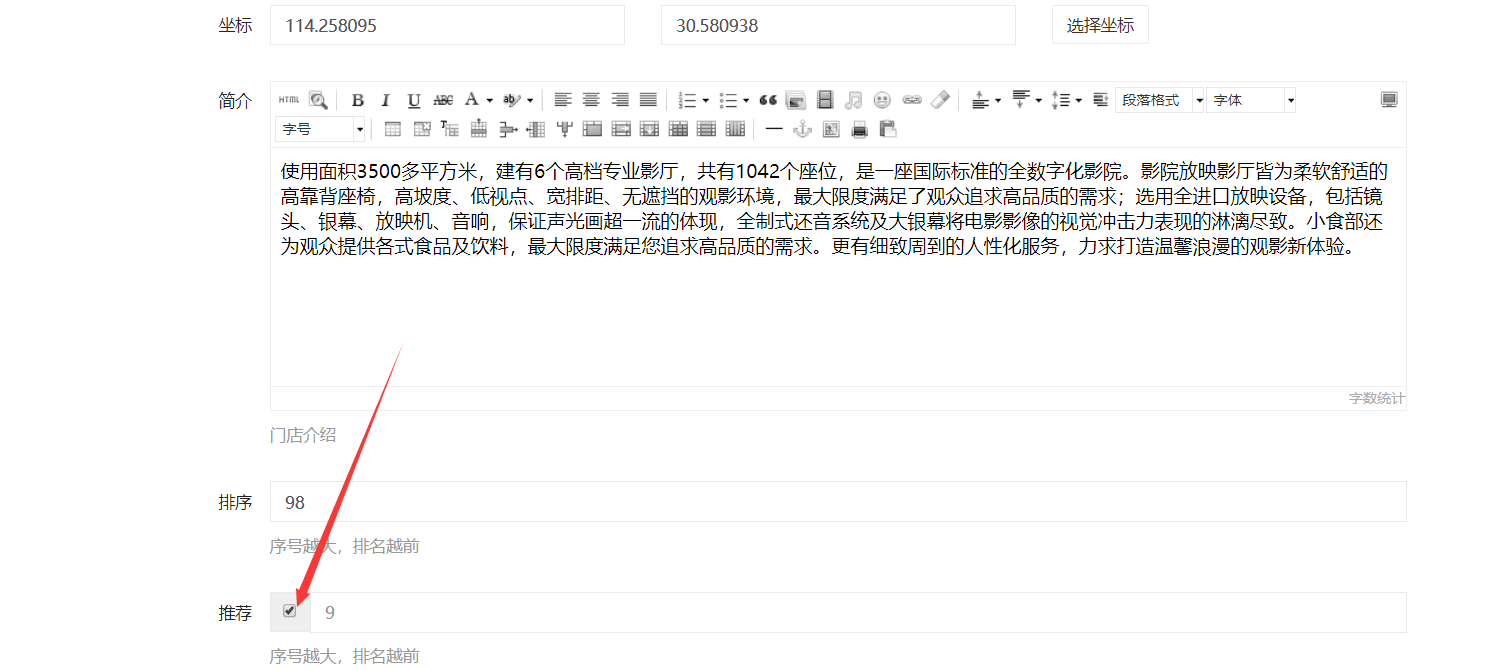1493x670 pixels.
Task: Insert a table
Action: [x=393, y=129]
